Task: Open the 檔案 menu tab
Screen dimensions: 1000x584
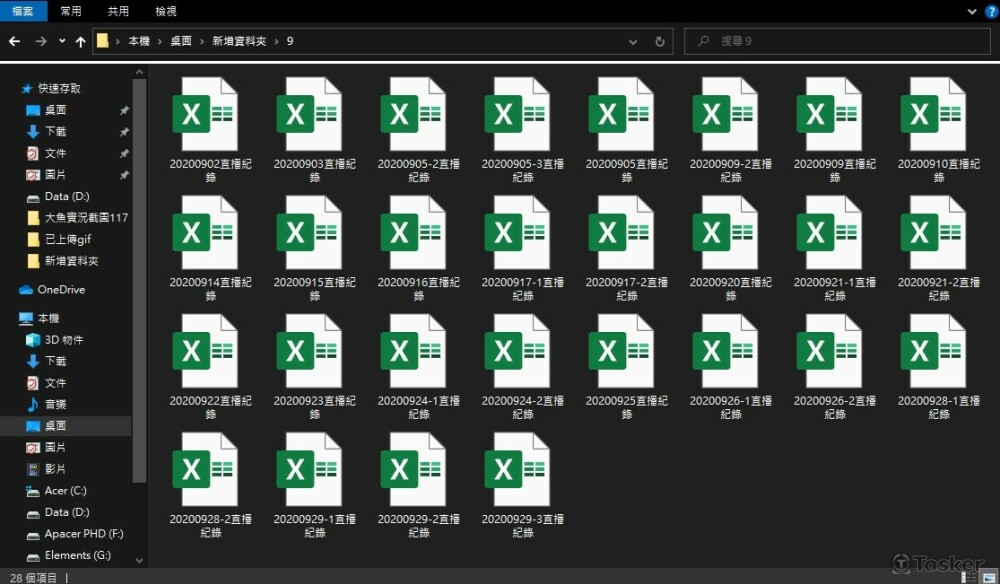Action: point(22,11)
